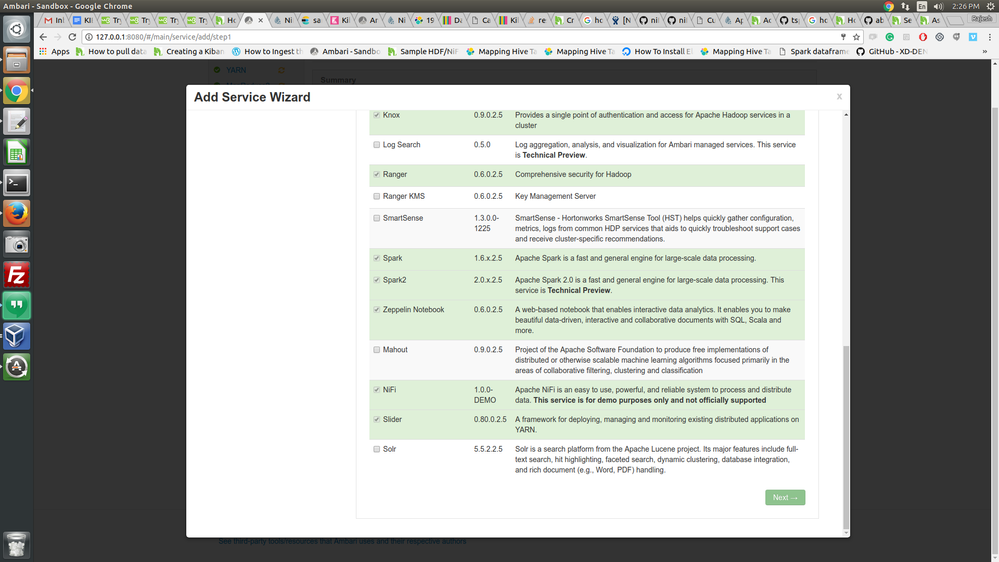The height and width of the screenshot is (562, 999).
Task: Click the NiFi version text '1.0.0-DEMO'
Action: (485, 395)
